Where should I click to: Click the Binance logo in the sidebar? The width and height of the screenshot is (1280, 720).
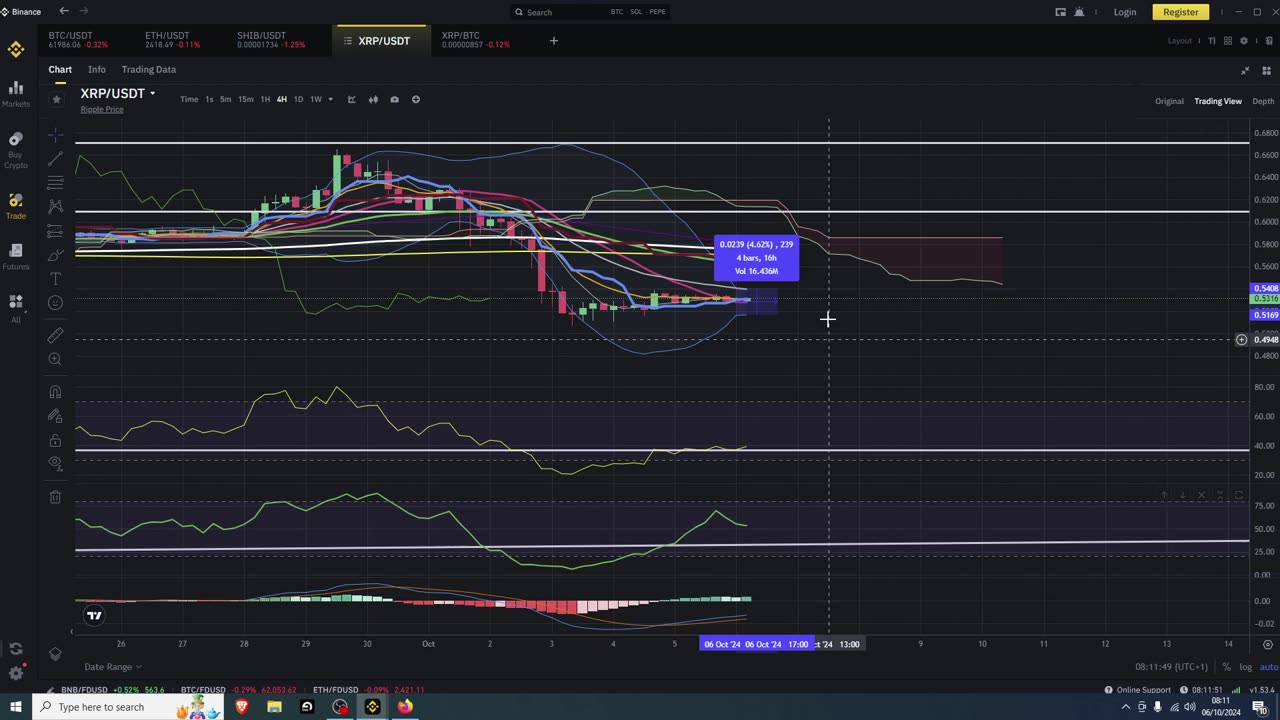(x=16, y=48)
